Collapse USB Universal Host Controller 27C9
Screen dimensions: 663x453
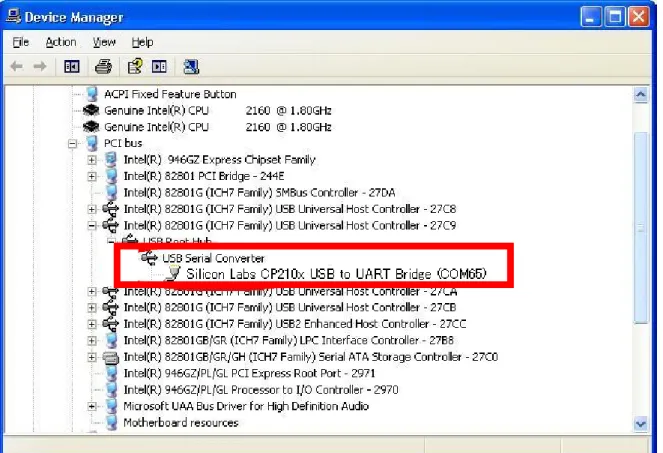coord(92,226)
